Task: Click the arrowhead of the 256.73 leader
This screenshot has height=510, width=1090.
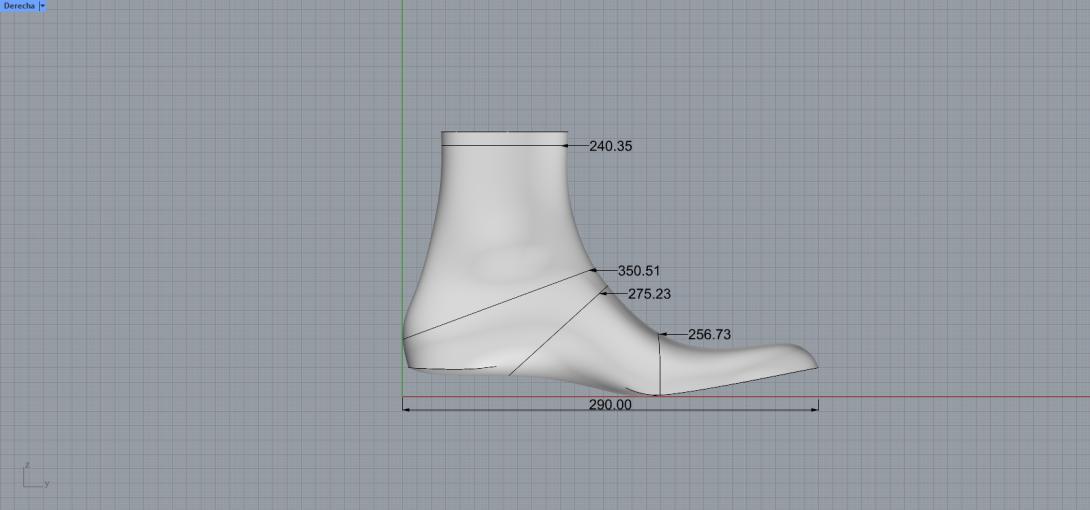Action: click(662, 334)
